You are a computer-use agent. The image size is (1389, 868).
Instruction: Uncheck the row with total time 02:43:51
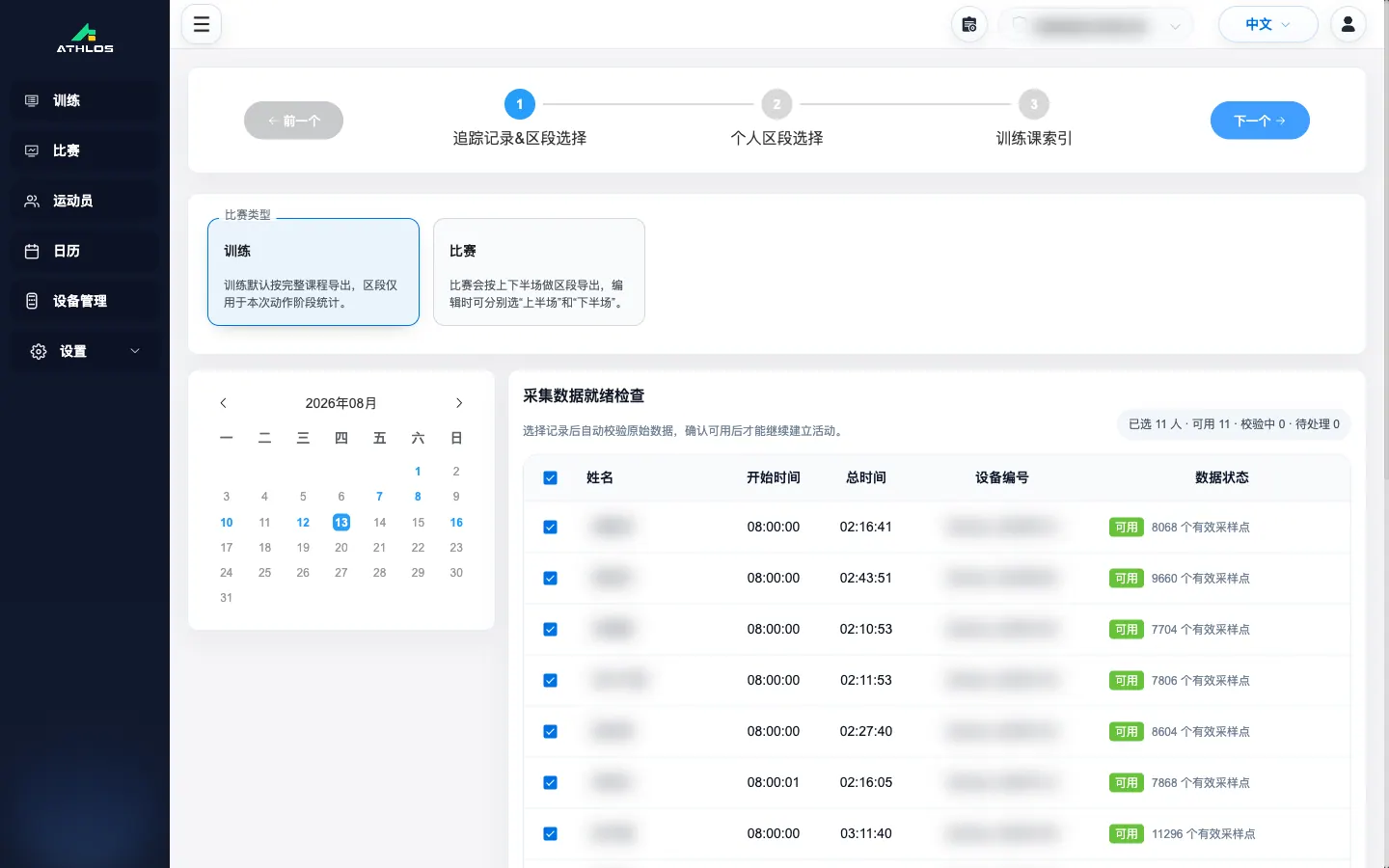coord(551,579)
